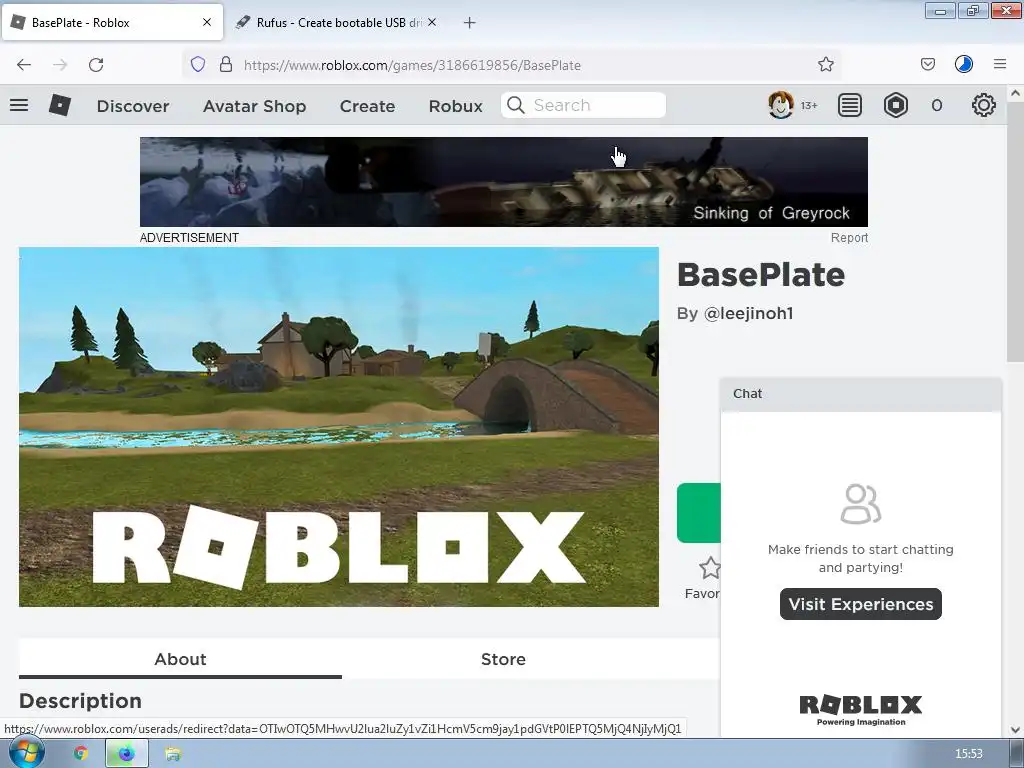Report the advertisement
This screenshot has height=768, width=1024.
coord(849,238)
